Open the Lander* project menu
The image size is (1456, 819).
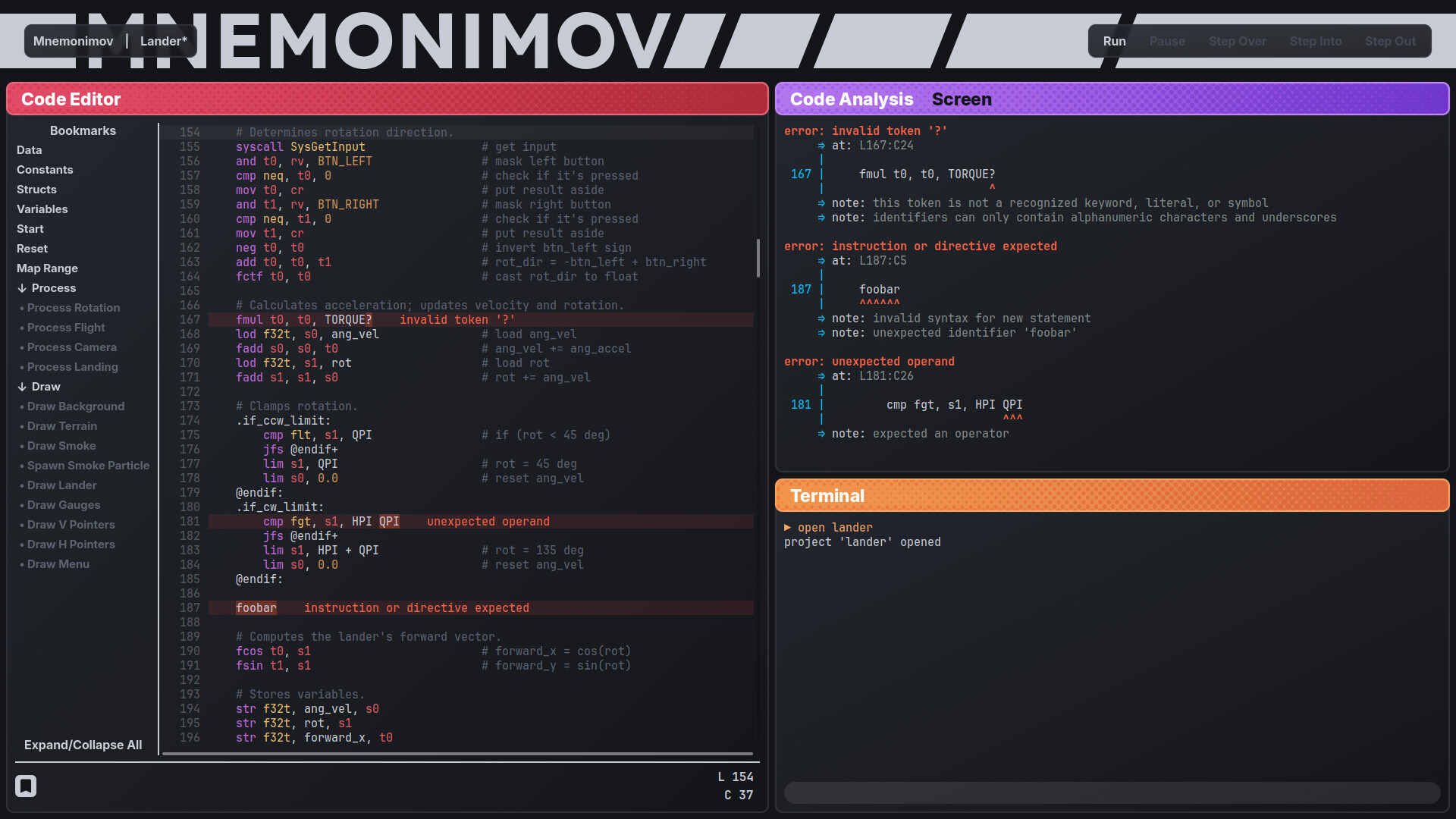pos(163,41)
